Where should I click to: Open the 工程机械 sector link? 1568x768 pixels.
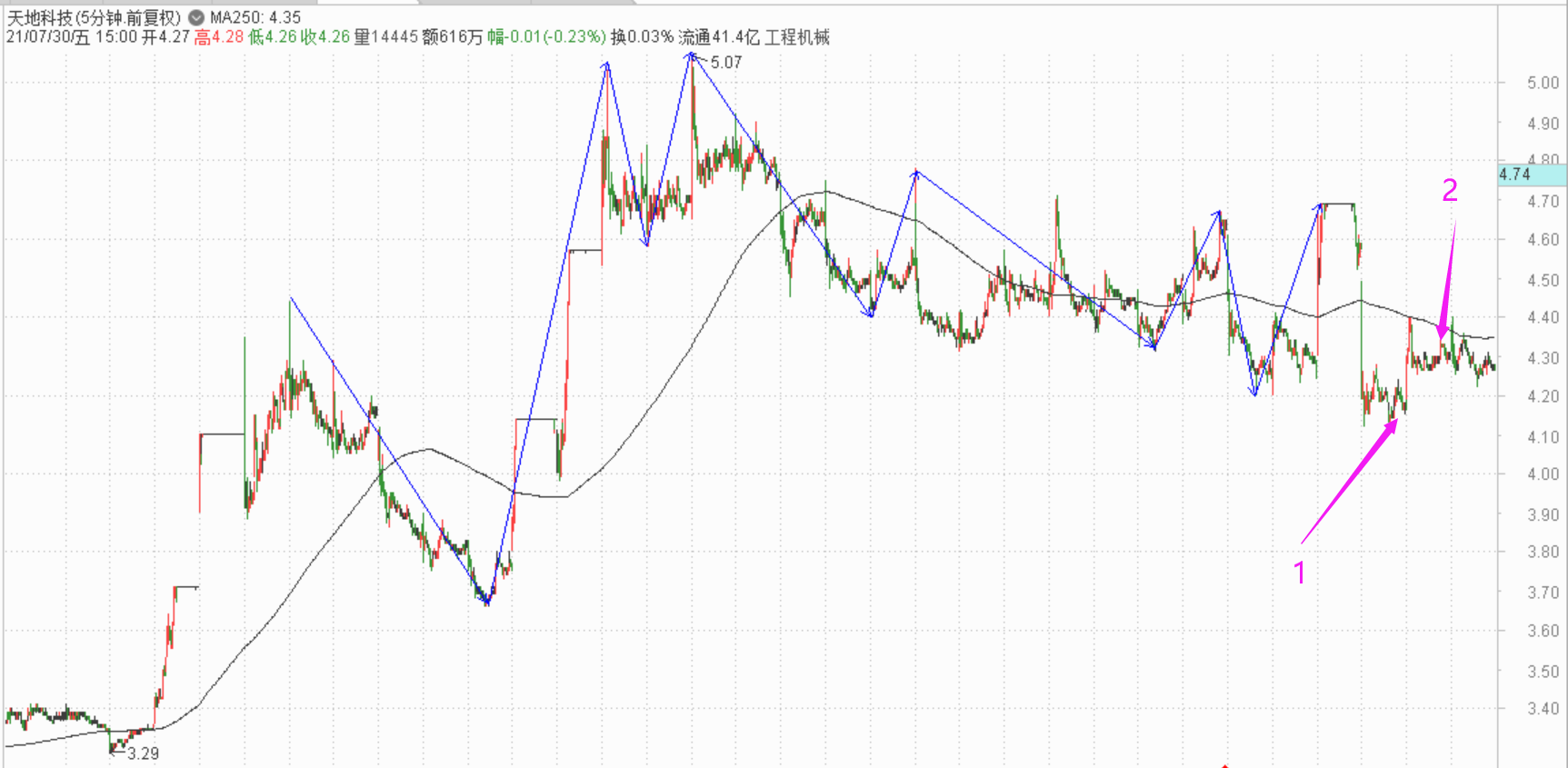[797, 37]
